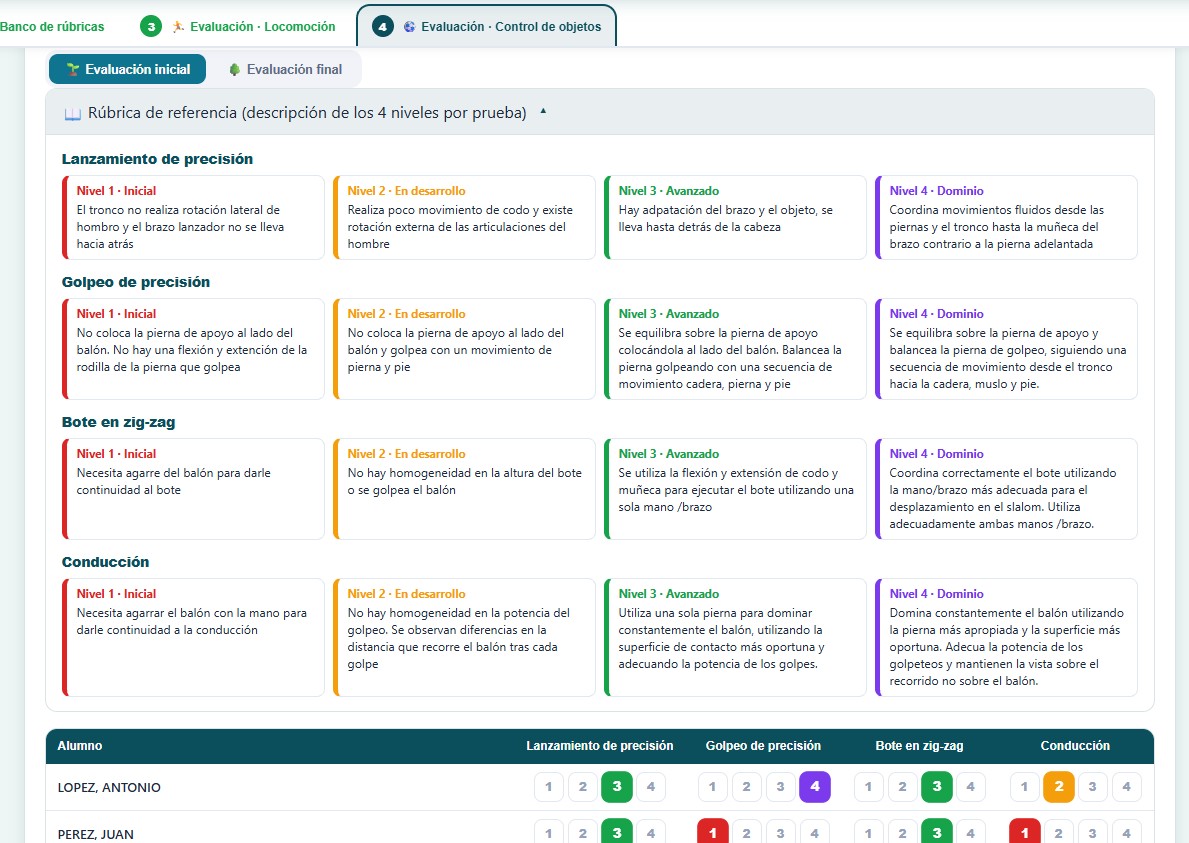Select green level 3 for PEREZ Bote
This screenshot has height=843, width=1189.
(x=936, y=833)
